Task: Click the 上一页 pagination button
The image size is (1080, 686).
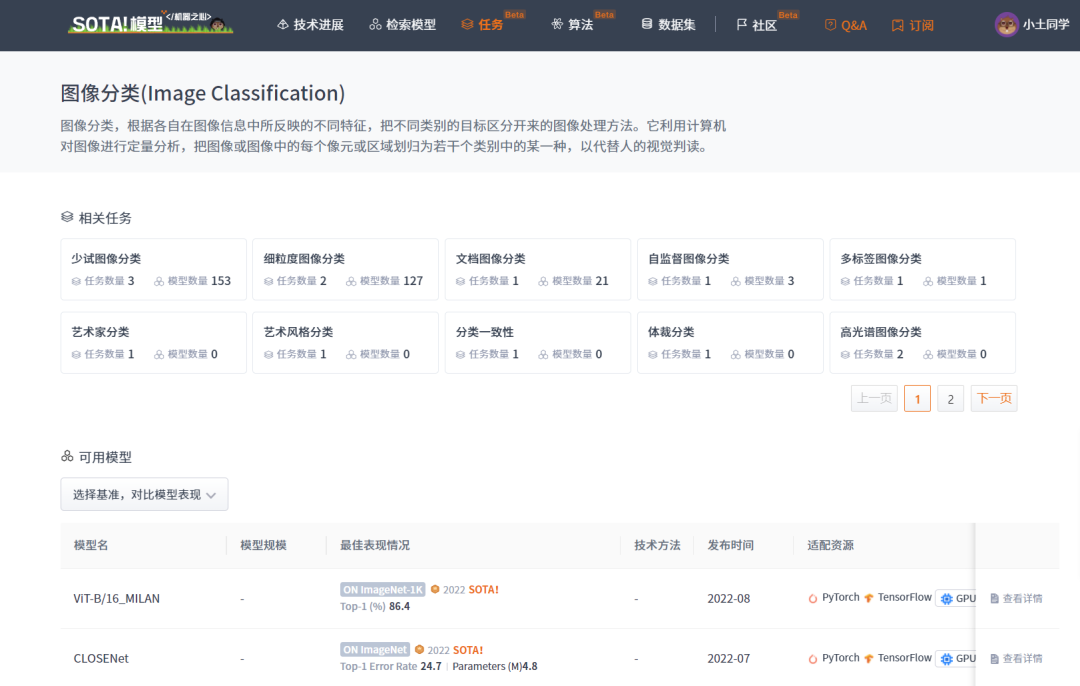Action: click(874, 398)
